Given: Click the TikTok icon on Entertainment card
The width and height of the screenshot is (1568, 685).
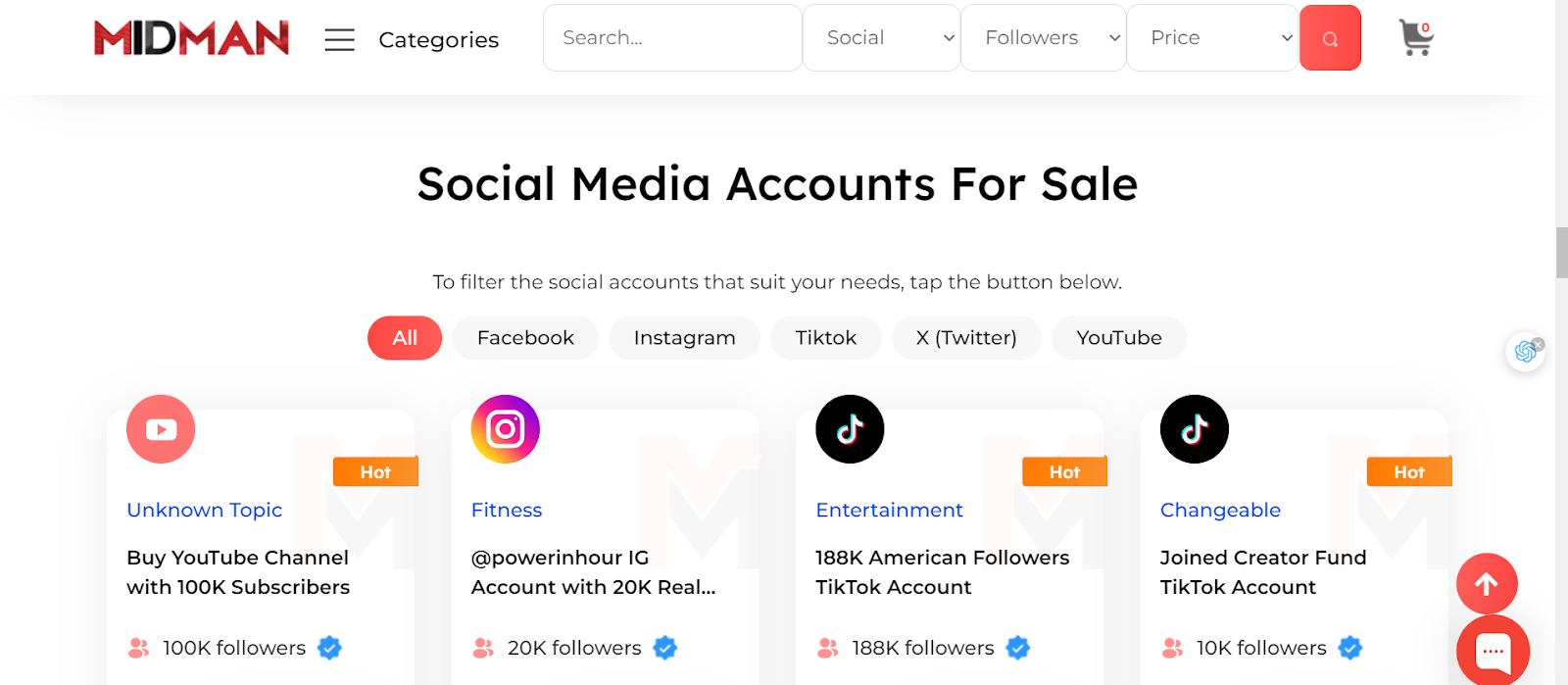Looking at the screenshot, I should [x=850, y=429].
